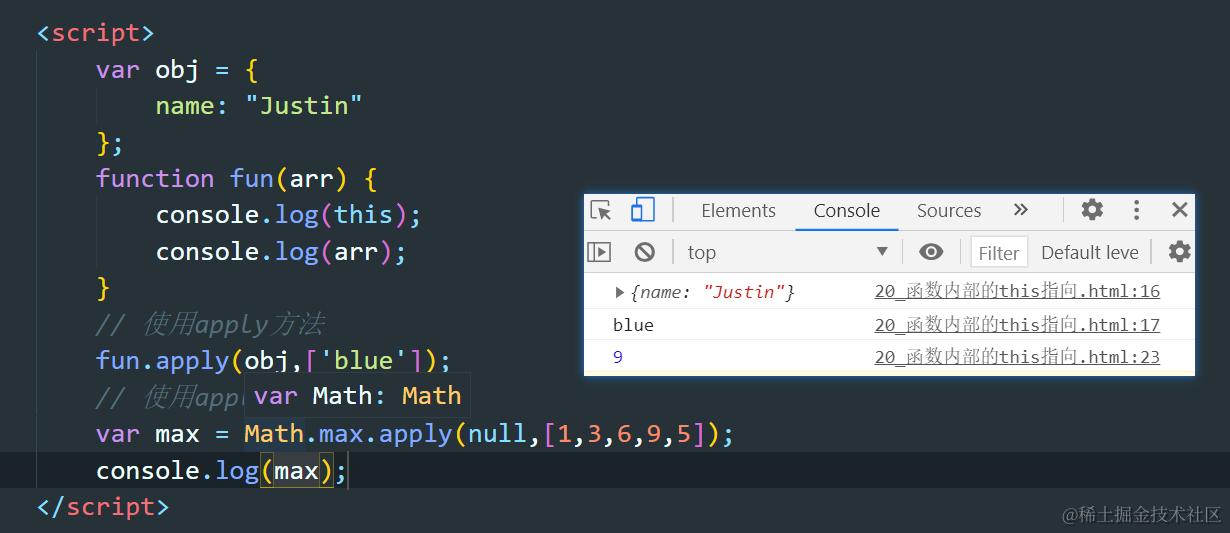Image resolution: width=1230 pixels, height=533 pixels.
Task: Click the console.log(this) line
Action: [x=289, y=215]
